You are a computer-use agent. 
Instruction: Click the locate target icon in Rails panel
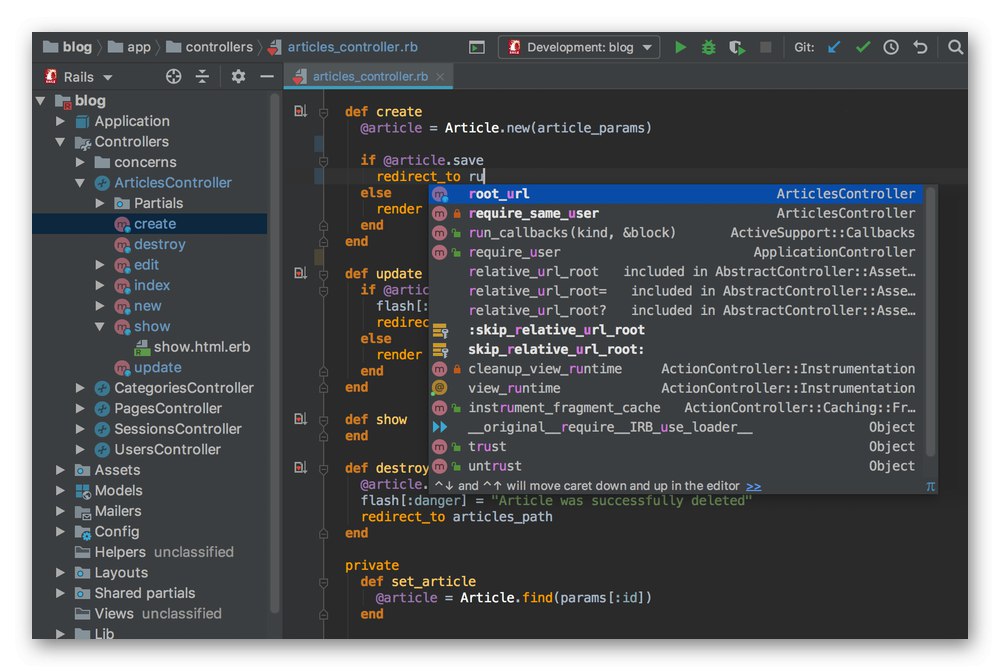pos(173,77)
